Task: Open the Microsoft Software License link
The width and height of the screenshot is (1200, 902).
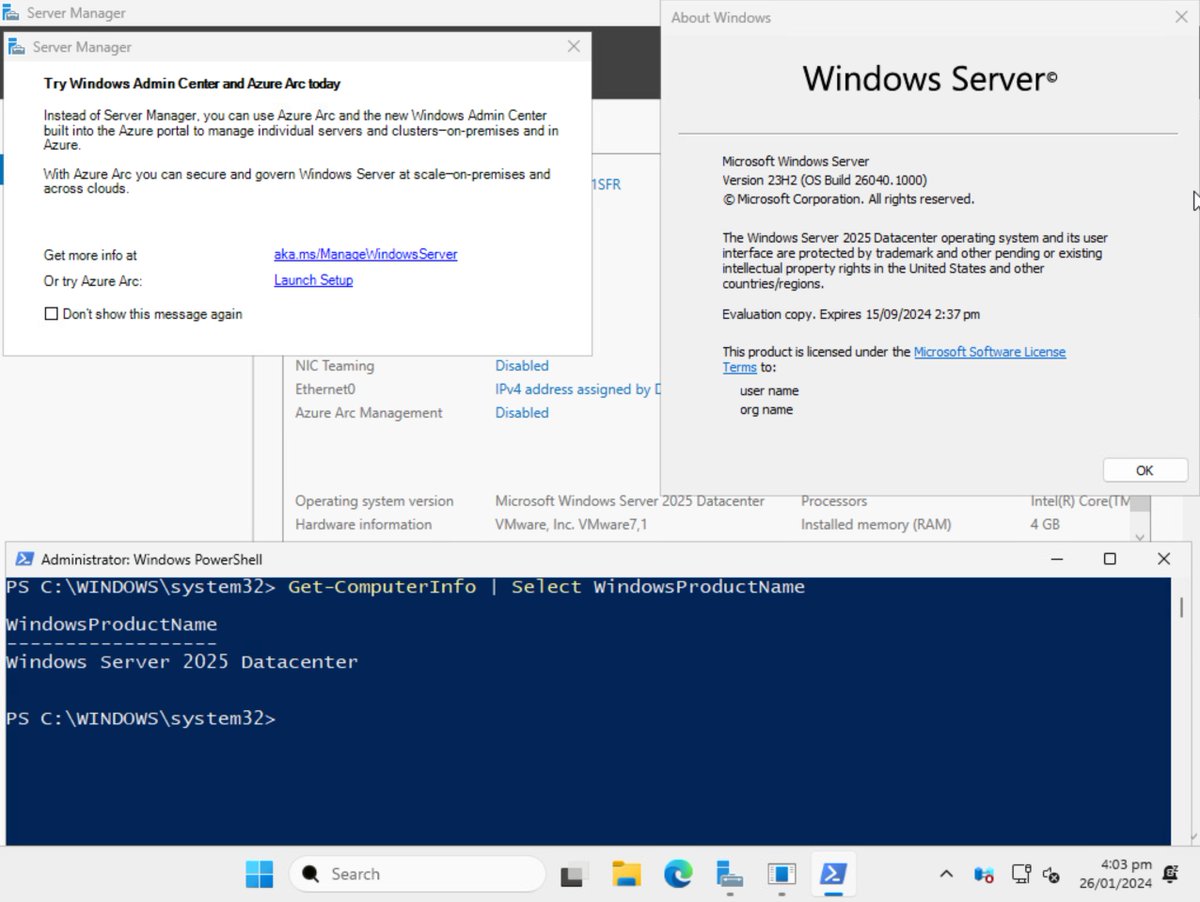Action: [x=990, y=352]
